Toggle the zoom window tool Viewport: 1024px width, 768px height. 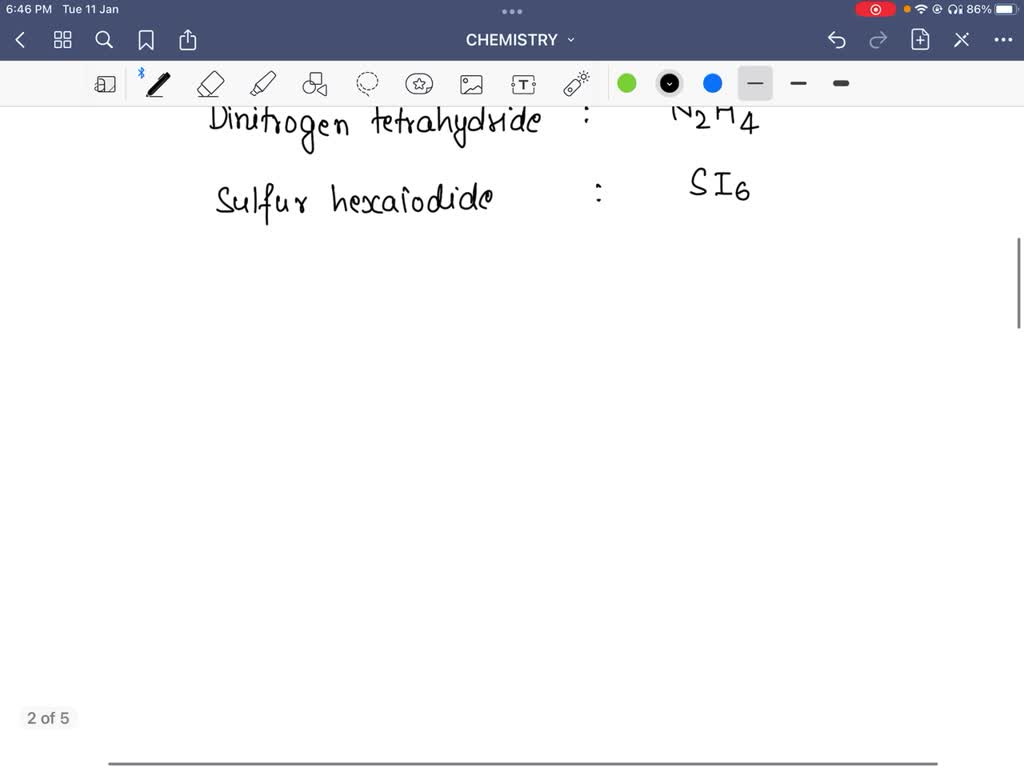tap(105, 84)
